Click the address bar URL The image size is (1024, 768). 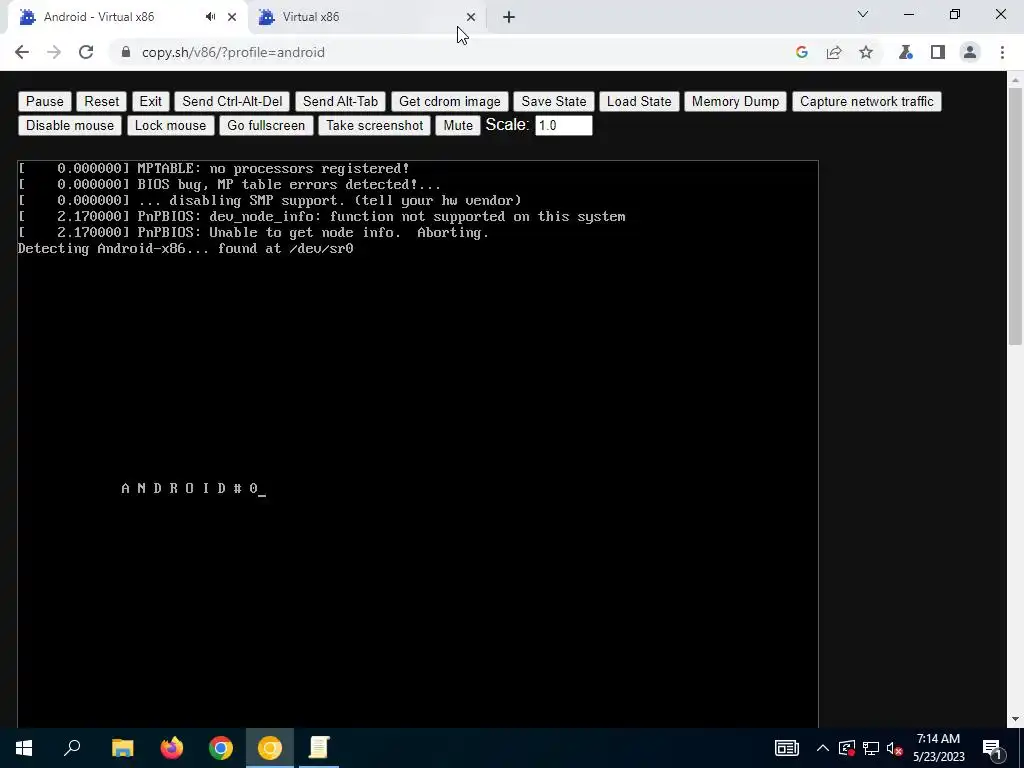(x=233, y=52)
